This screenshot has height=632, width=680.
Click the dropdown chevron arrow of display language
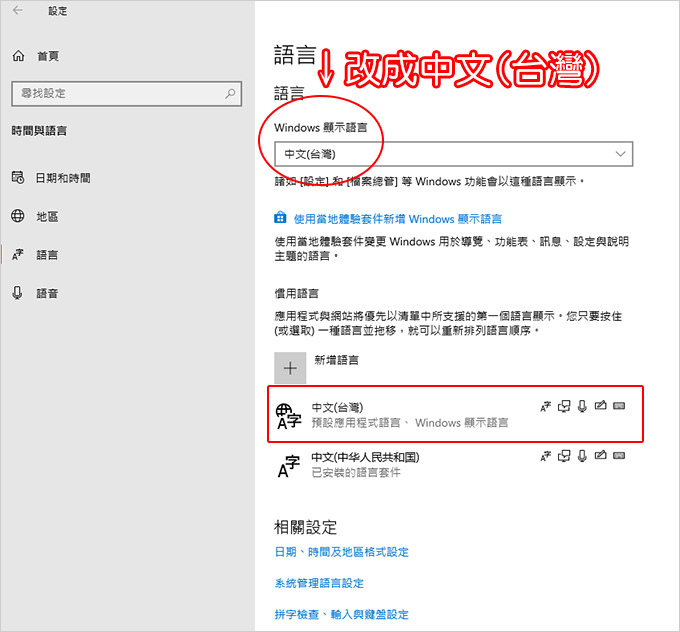pyautogui.click(x=621, y=154)
